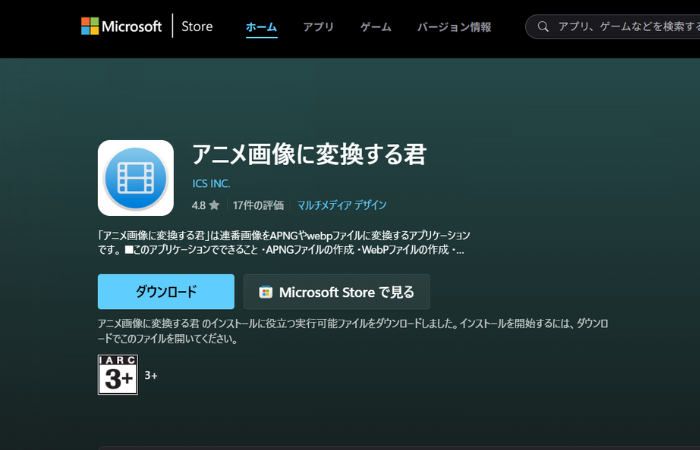Open the マルチメディア デザイン category link
700x450 pixels.
pos(342,205)
